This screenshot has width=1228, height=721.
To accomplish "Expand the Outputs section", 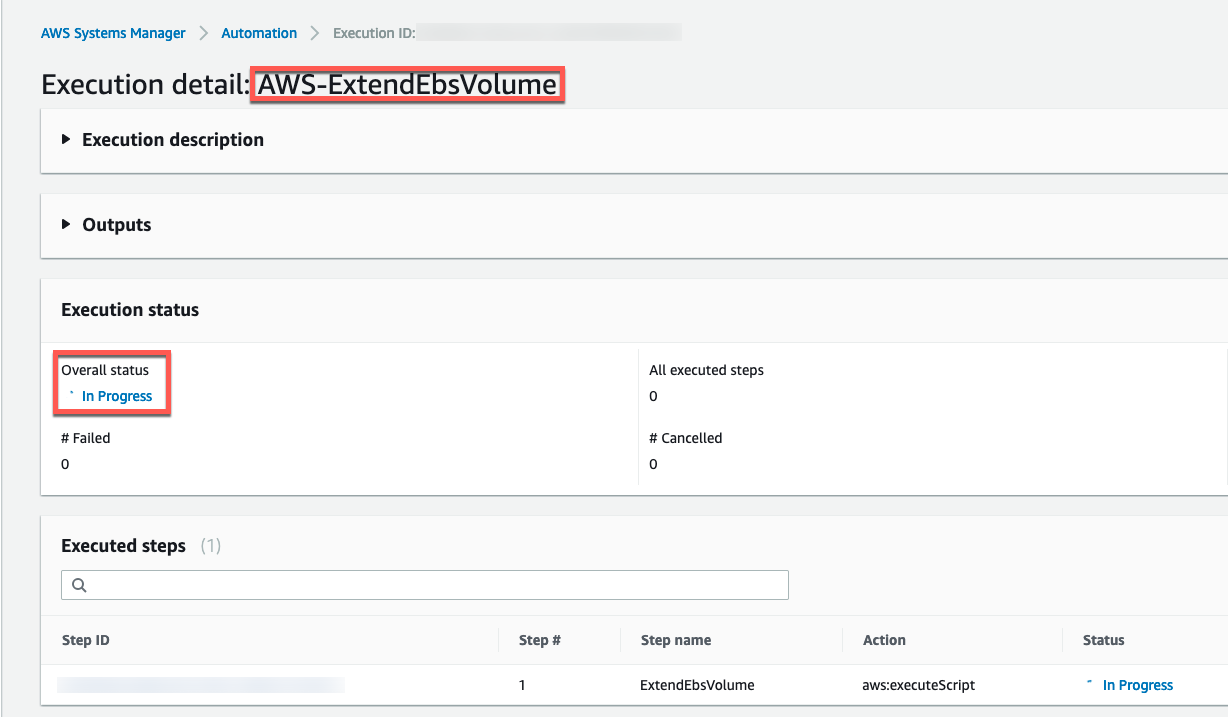I will click(106, 225).
